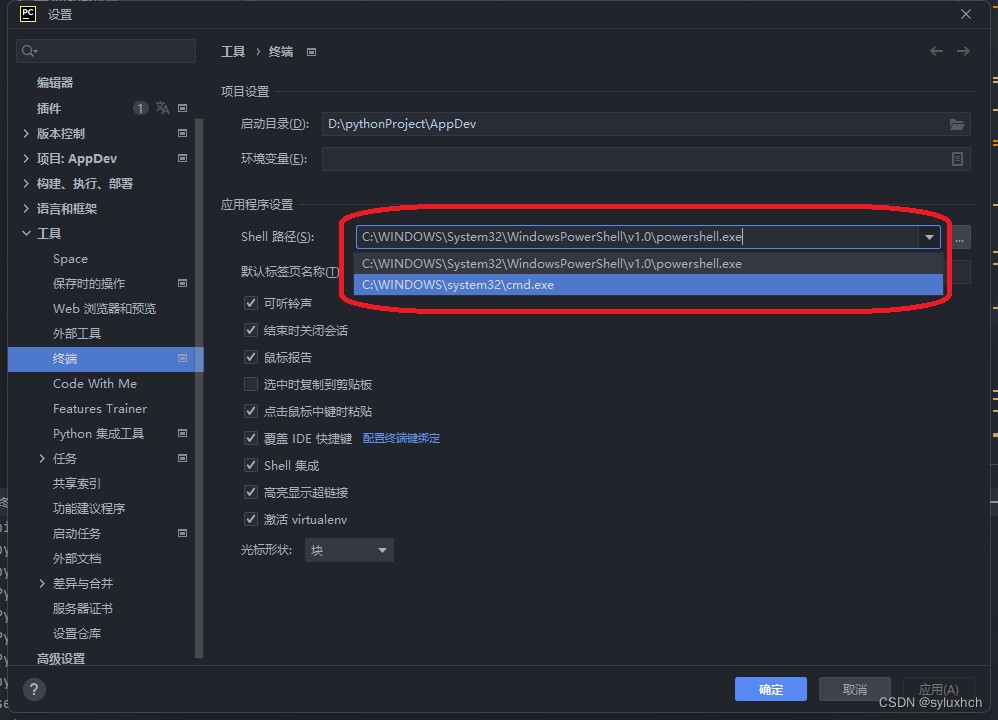Screen dimensions: 998x720
Task: Expand 构建、执行、部署 tree node
Action: tap(25, 183)
